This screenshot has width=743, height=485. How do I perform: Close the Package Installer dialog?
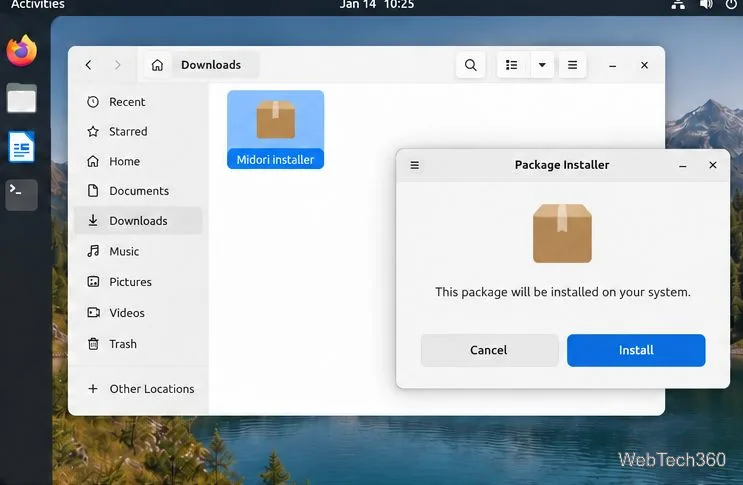click(x=713, y=165)
